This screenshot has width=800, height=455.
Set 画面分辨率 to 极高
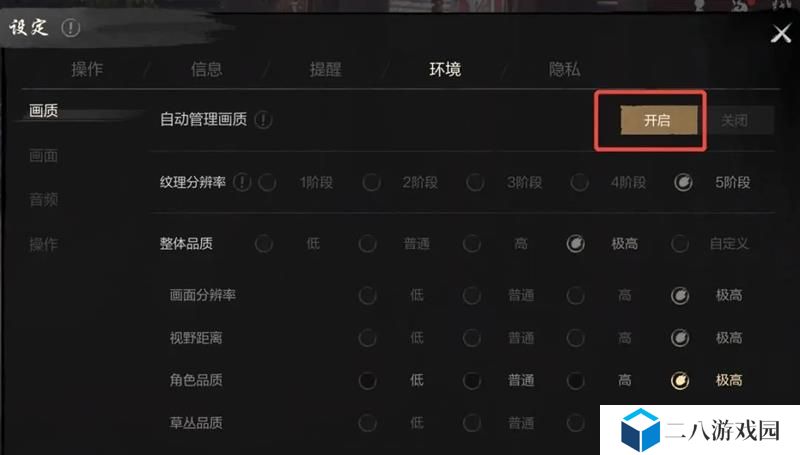(680, 295)
